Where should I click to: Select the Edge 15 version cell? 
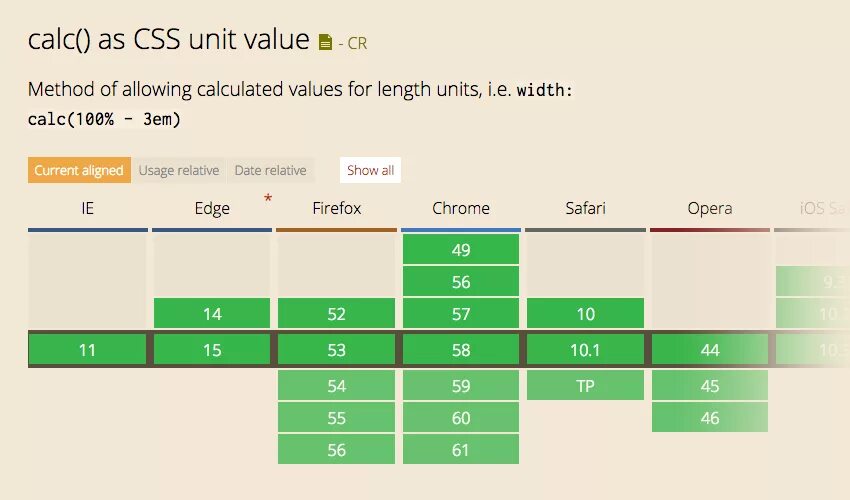(x=212, y=350)
